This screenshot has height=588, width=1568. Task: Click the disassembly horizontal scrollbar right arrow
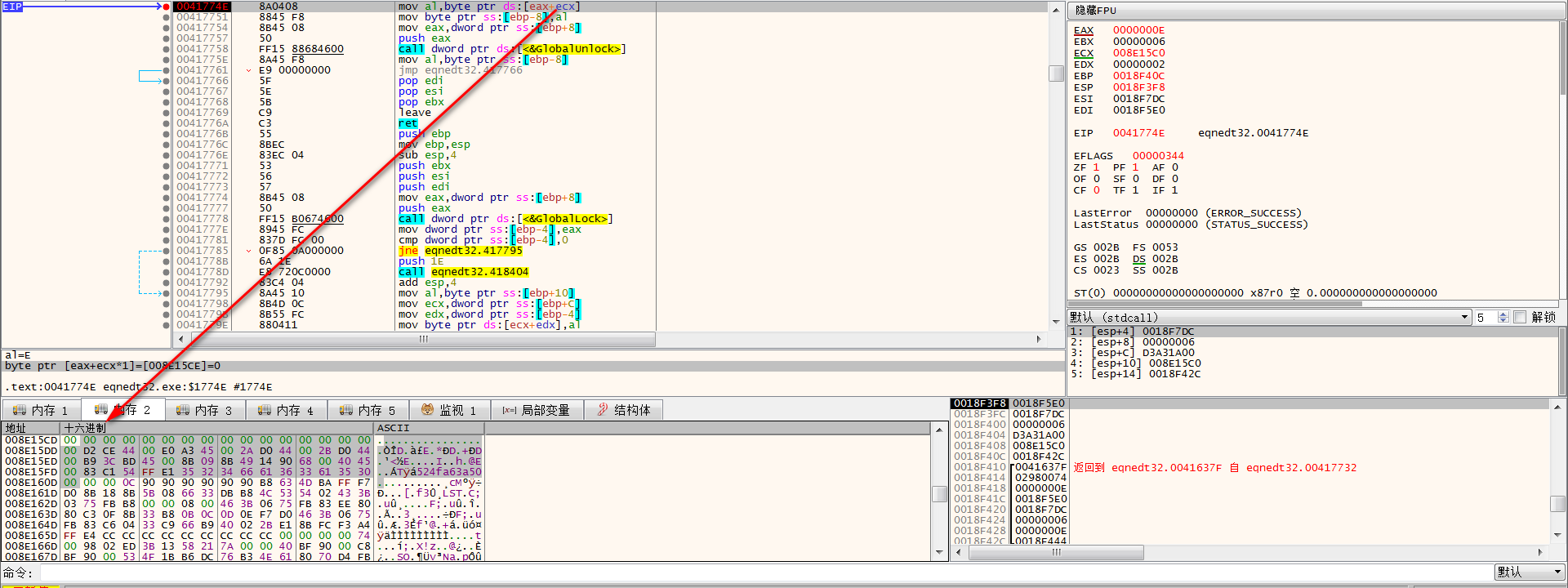(x=1039, y=339)
